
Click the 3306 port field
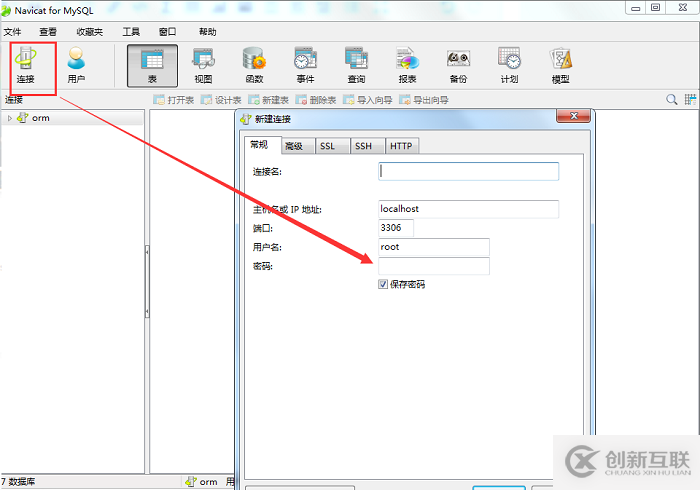click(396, 228)
